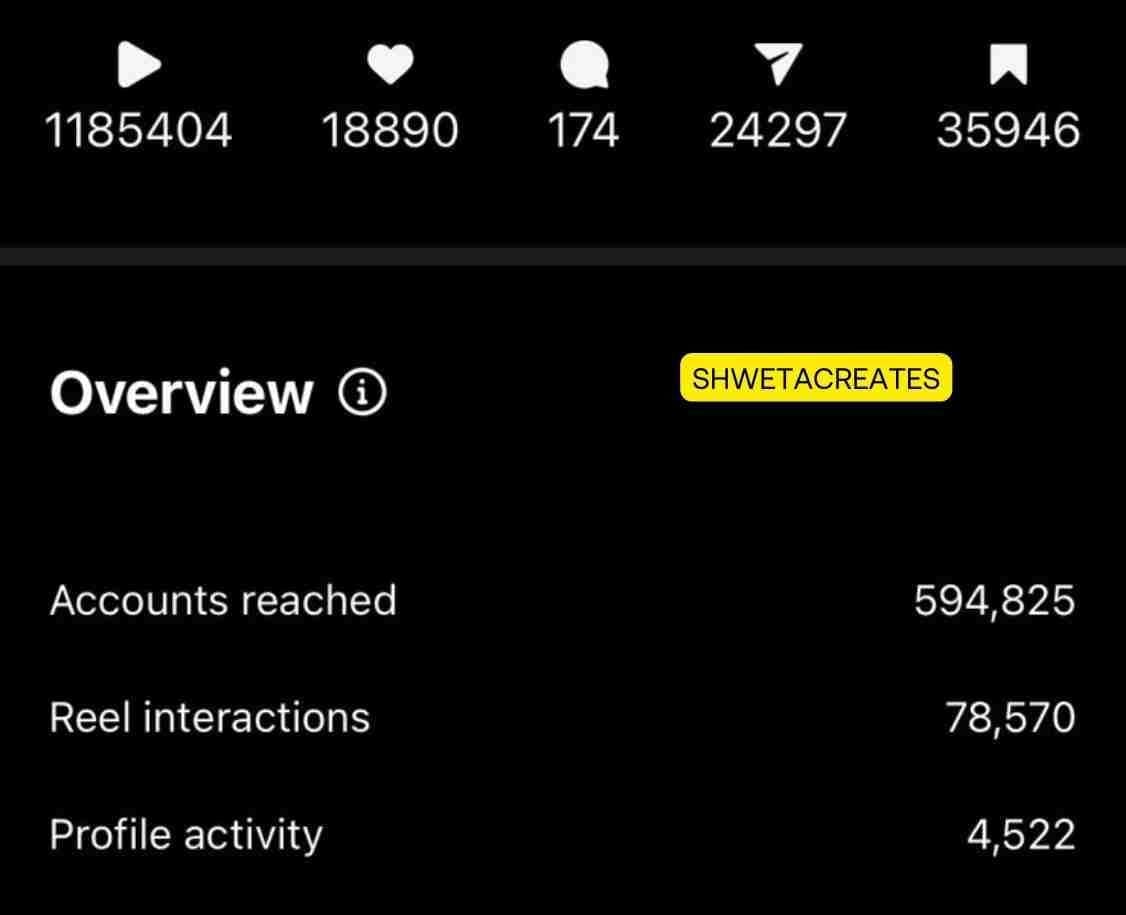Click the Overview heading
The image size is (1126, 915).
click(182, 392)
